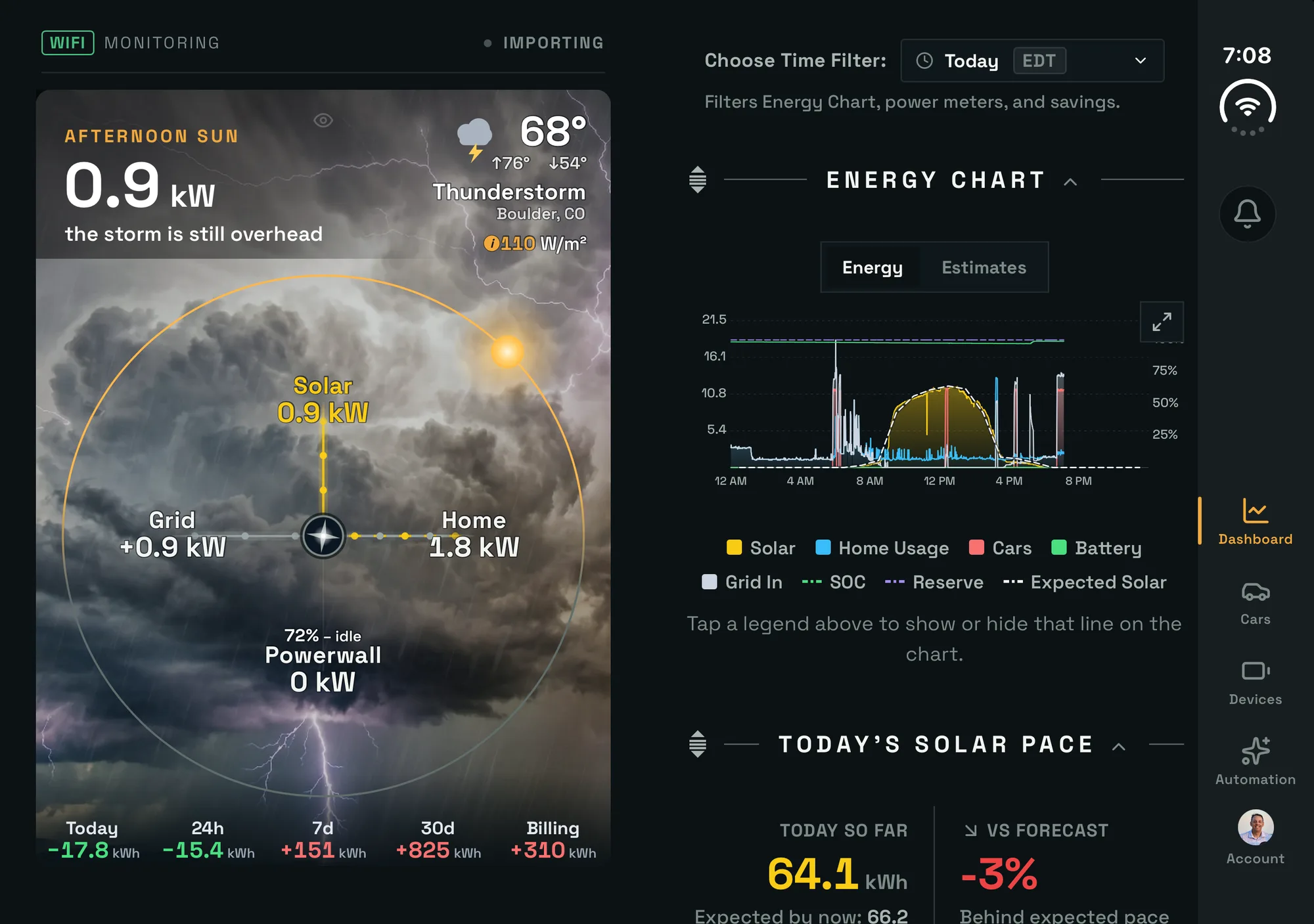Click the EDT timezone badge
Image resolution: width=1314 pixels, height=924 pixels.
[1039, 60]
